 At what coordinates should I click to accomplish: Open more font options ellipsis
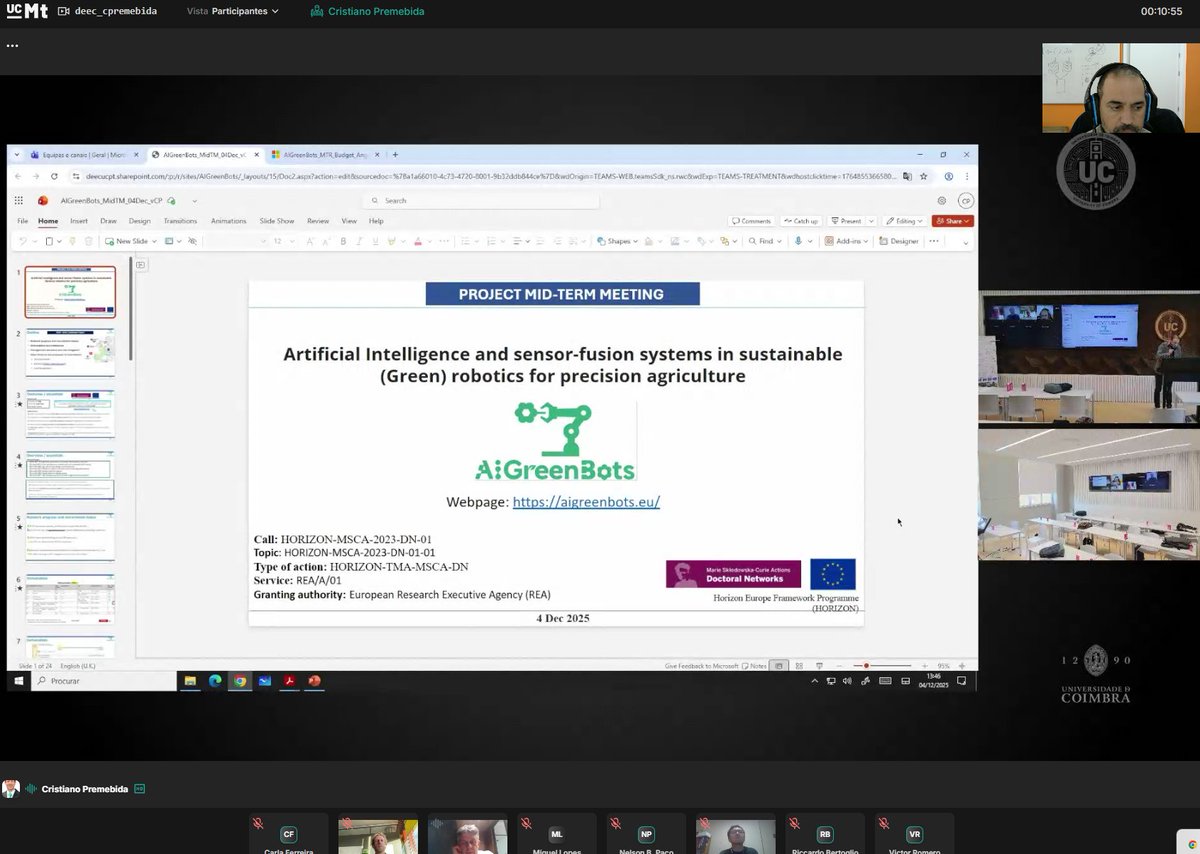click(444, 241)
